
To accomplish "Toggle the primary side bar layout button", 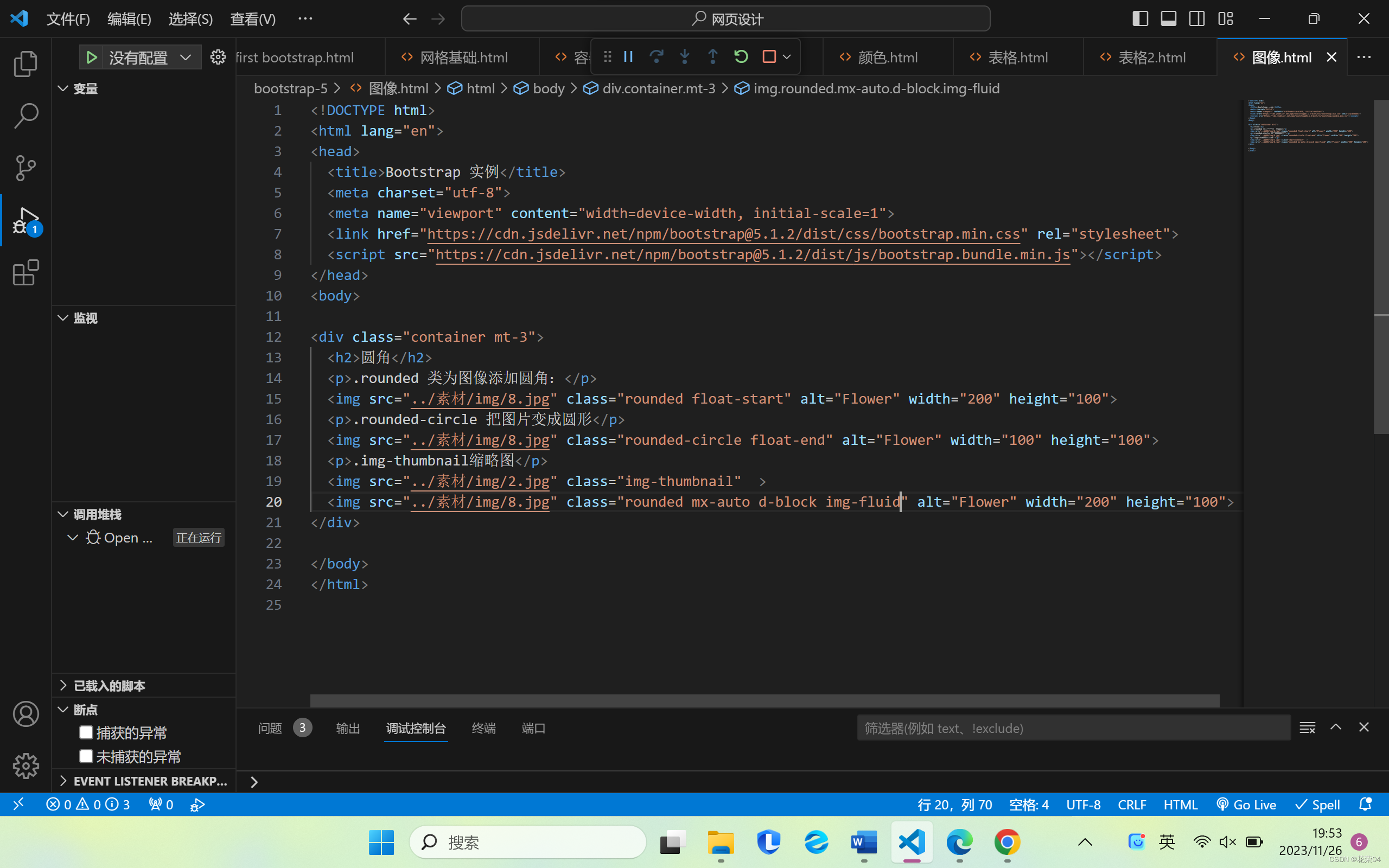I will click(x=1140, y=19).
